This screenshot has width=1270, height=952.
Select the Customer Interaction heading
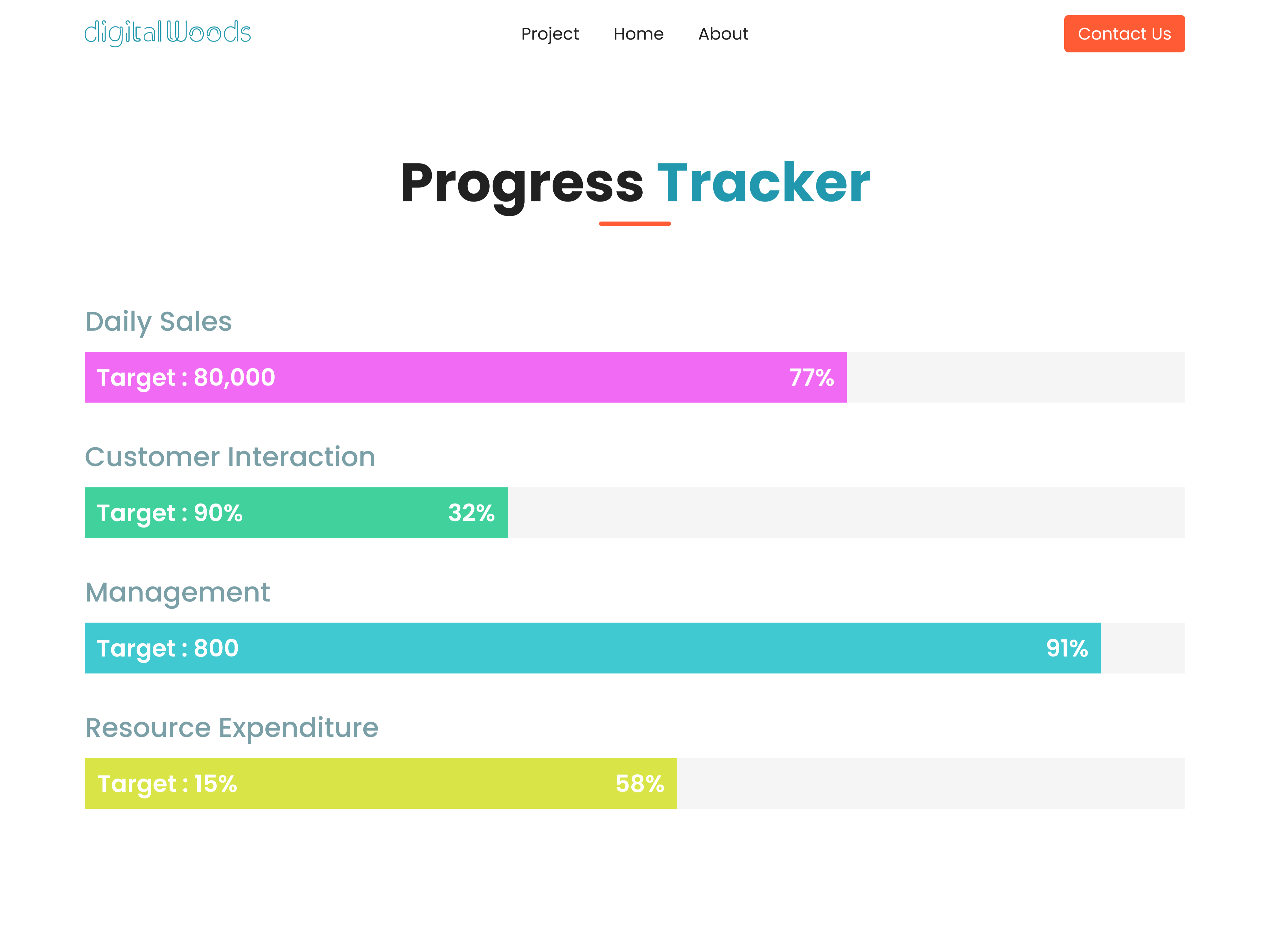[230, 457]
